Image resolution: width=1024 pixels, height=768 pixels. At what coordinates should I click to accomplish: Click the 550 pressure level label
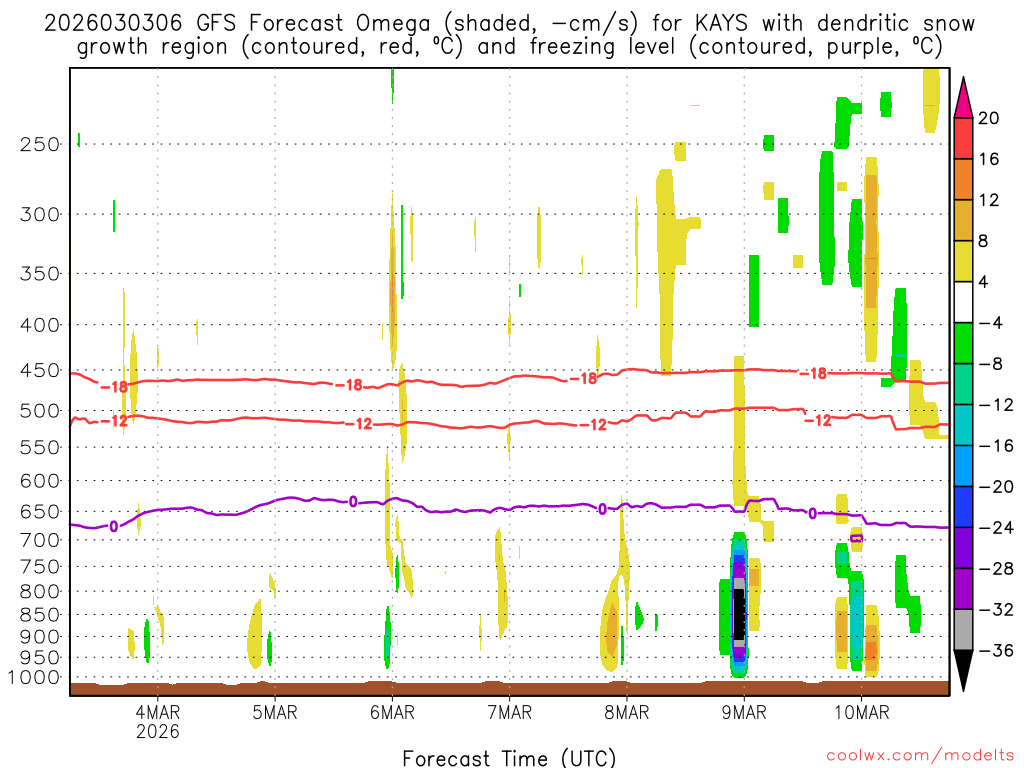click(40, 447)
